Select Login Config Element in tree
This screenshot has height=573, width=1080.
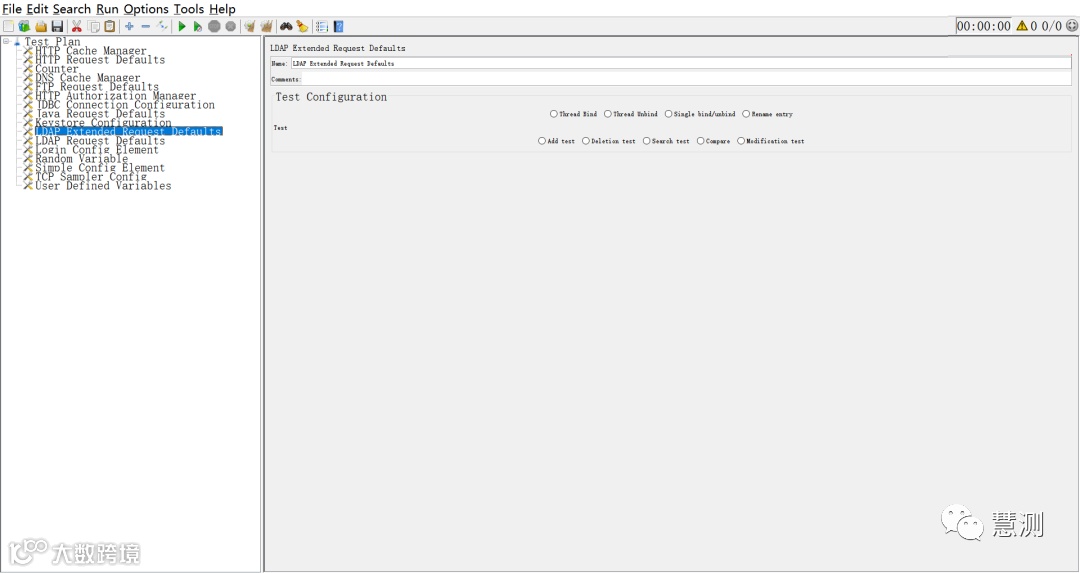[x=97, y=149]
